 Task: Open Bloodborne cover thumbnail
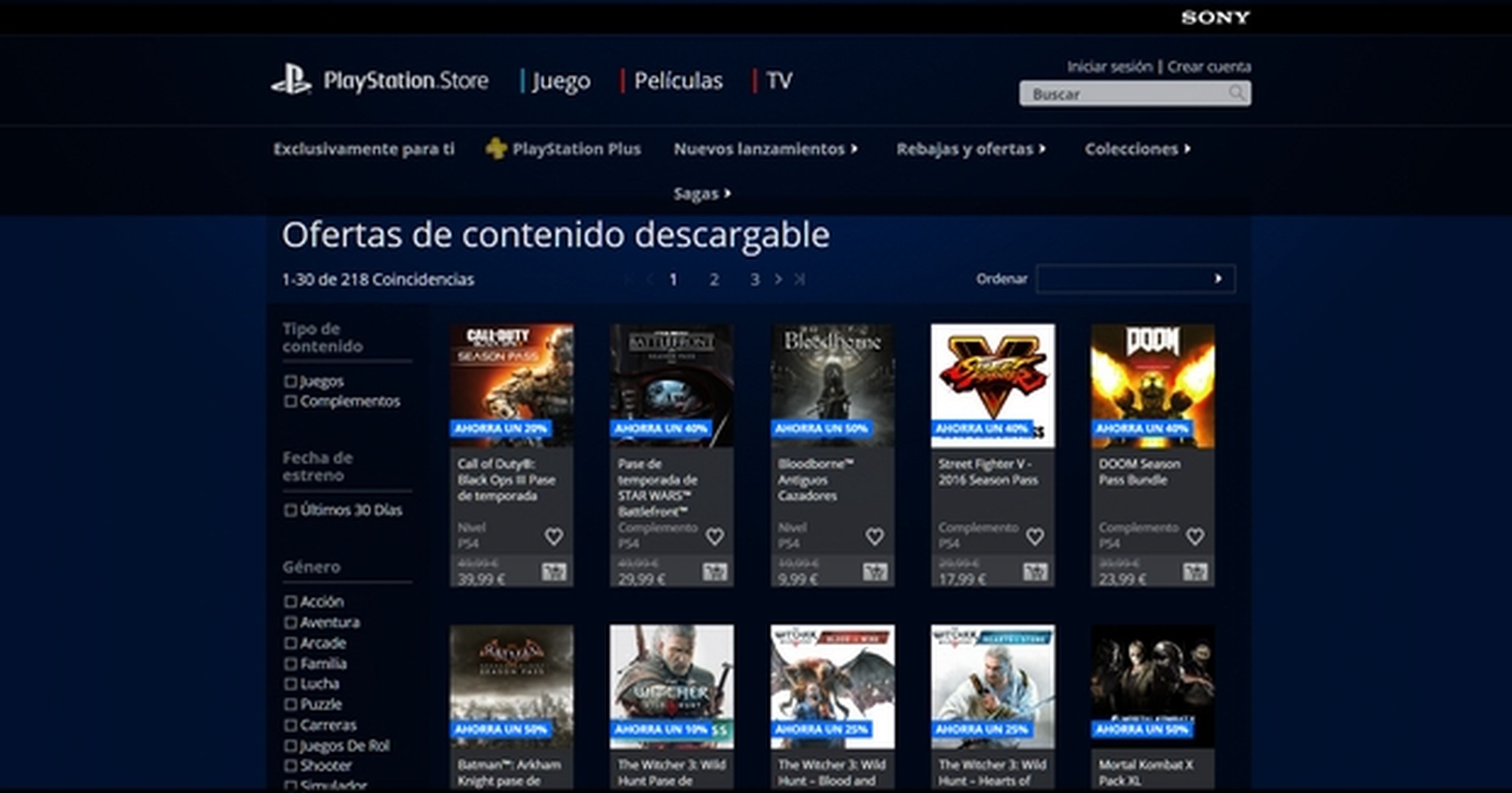coord(832,385)
